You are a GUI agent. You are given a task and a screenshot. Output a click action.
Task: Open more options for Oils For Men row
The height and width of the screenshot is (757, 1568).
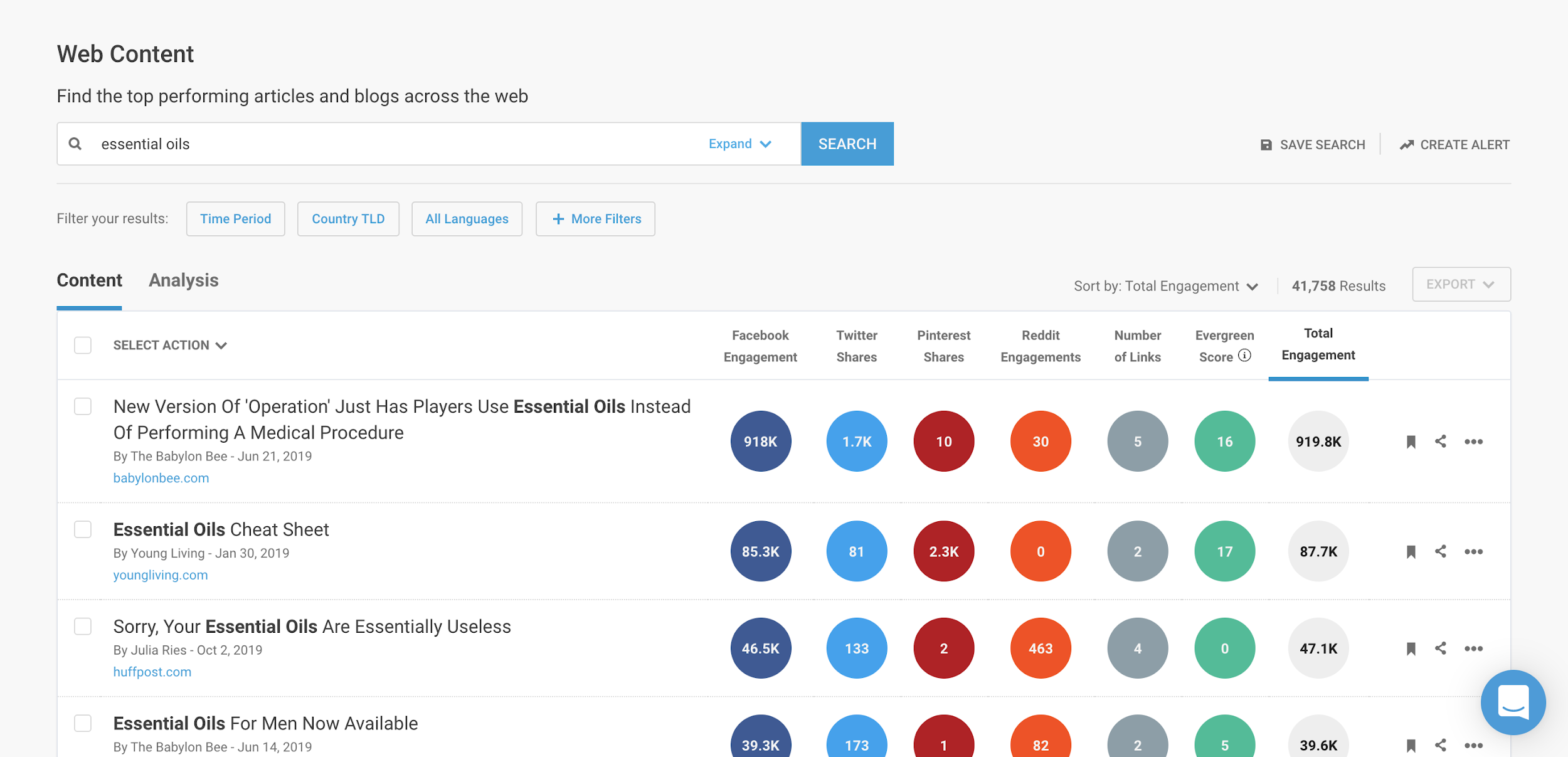pyautogui.click(x=1473, y=746)
